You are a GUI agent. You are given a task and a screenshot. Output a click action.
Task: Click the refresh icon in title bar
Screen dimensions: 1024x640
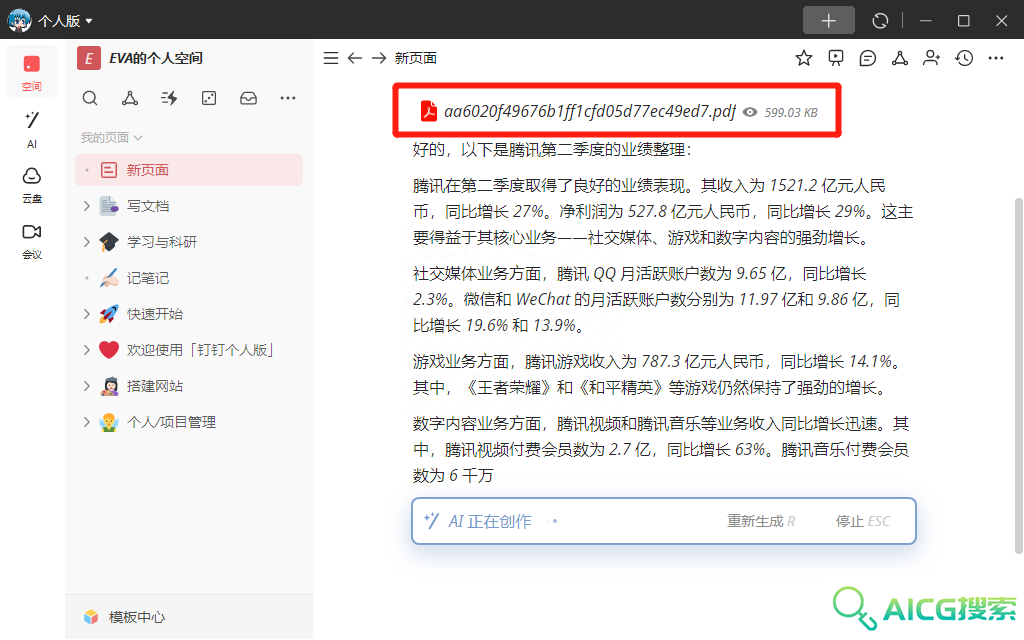click(880, 21)
